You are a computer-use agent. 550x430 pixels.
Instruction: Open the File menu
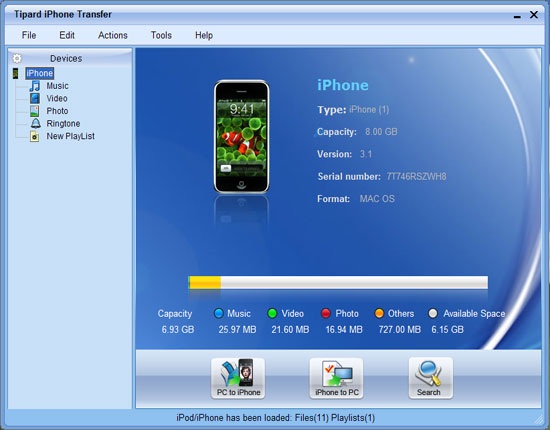coord(29,35)
